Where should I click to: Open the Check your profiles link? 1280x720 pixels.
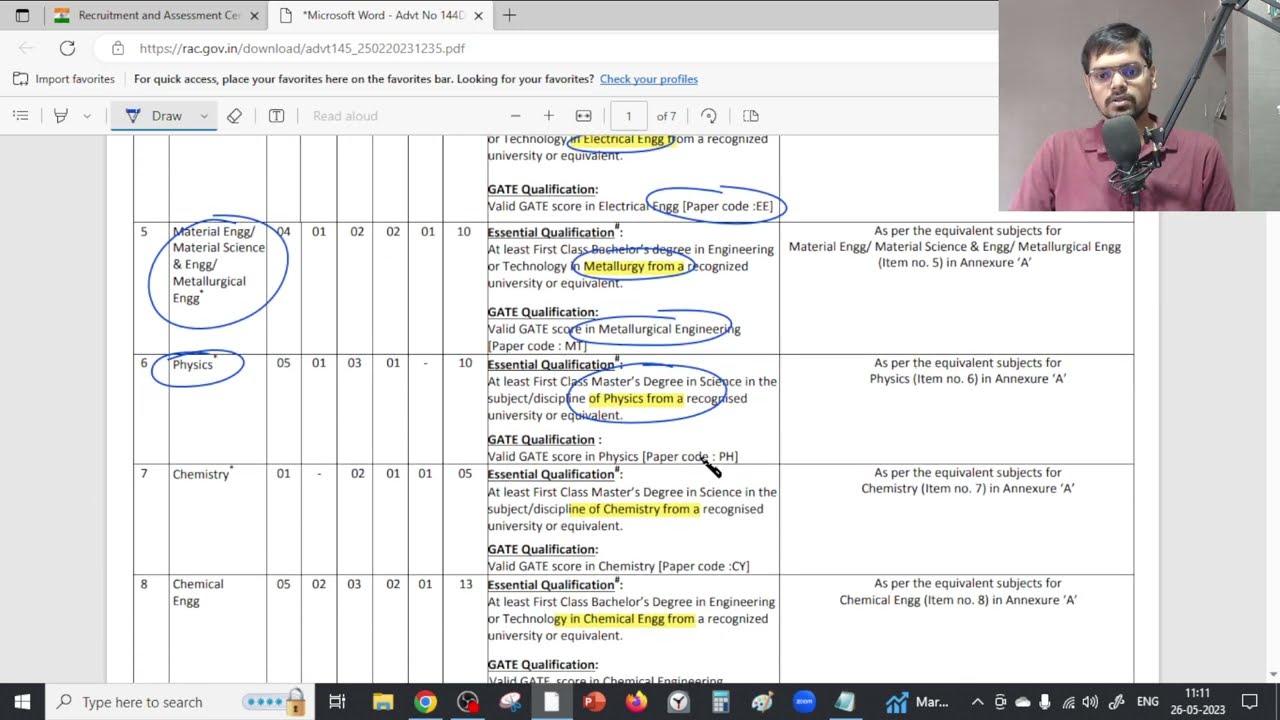click(649, 79)
